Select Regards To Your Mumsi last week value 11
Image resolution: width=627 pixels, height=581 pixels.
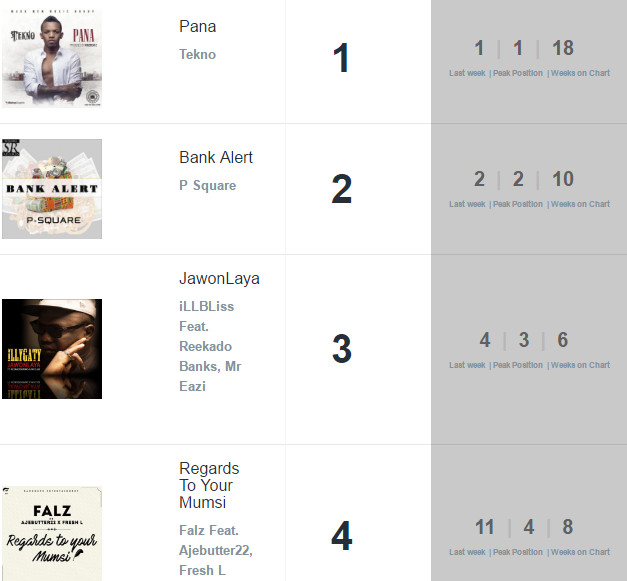[485, 527]
